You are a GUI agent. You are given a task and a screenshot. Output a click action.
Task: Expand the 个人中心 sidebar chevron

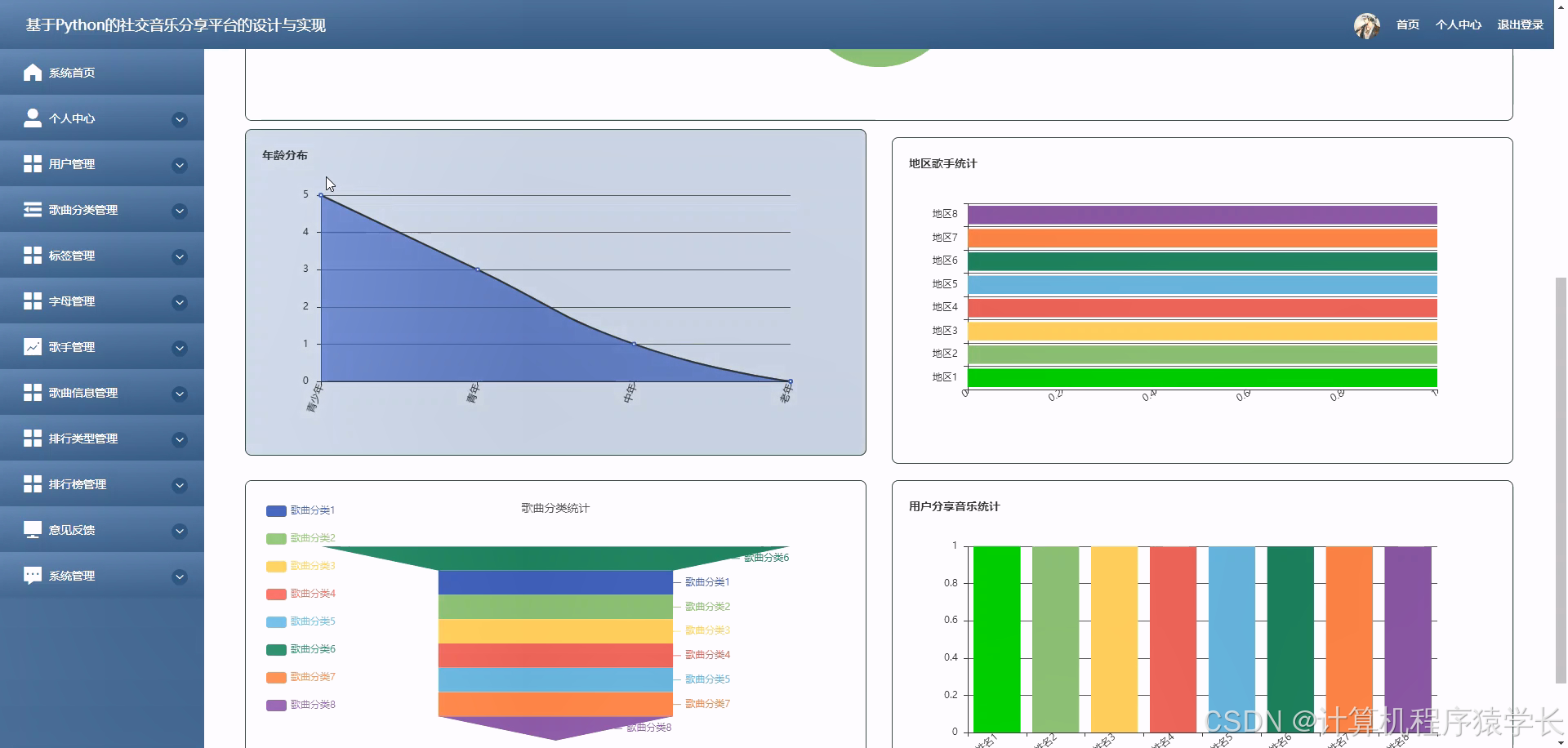(180, 120)
